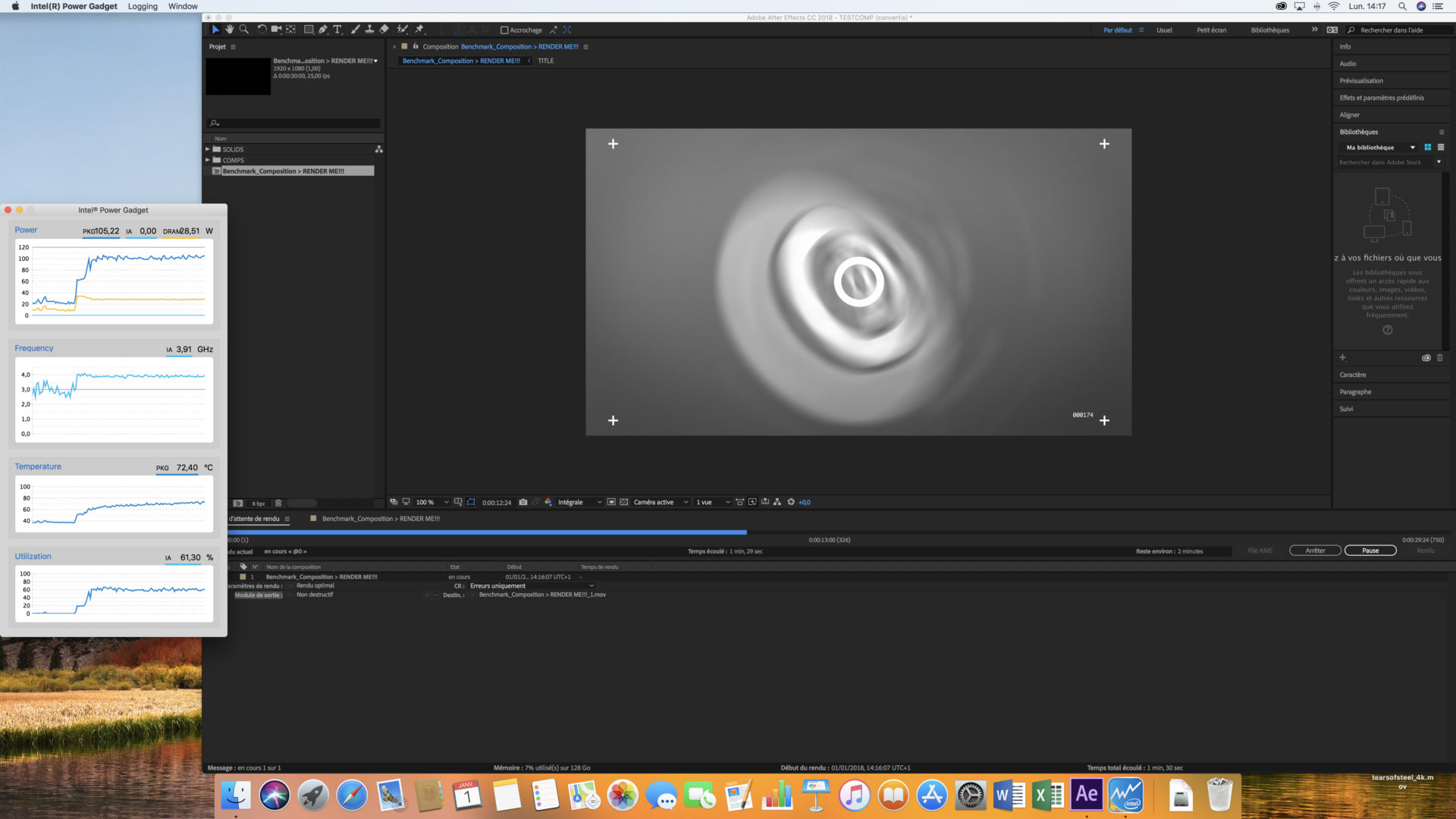Open the Logging menu
This screenshot has width=1456, height=819.
coord(143,6)
